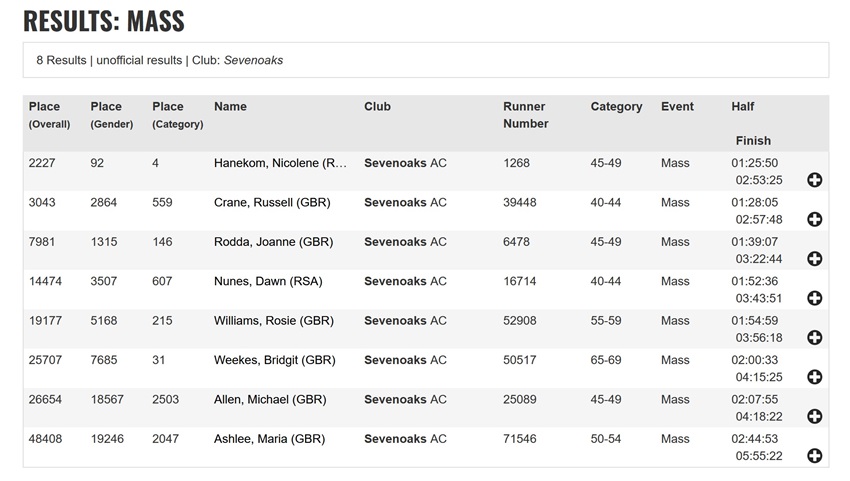Select runner number 71546
The image size is (850, 481).
pos(519,439)
